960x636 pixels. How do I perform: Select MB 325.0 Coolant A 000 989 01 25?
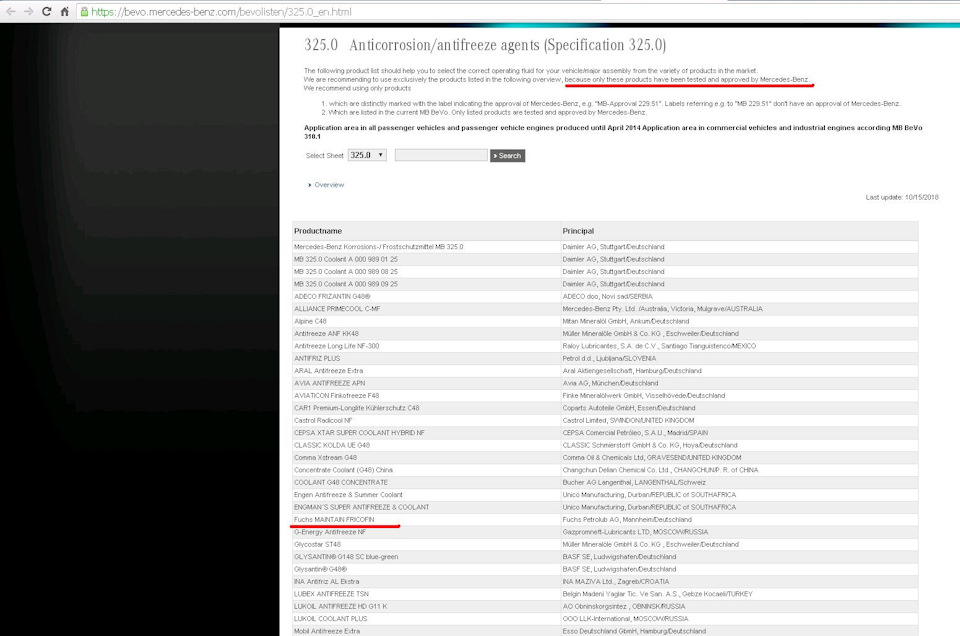pyautogui.click(x=345, y=260)
